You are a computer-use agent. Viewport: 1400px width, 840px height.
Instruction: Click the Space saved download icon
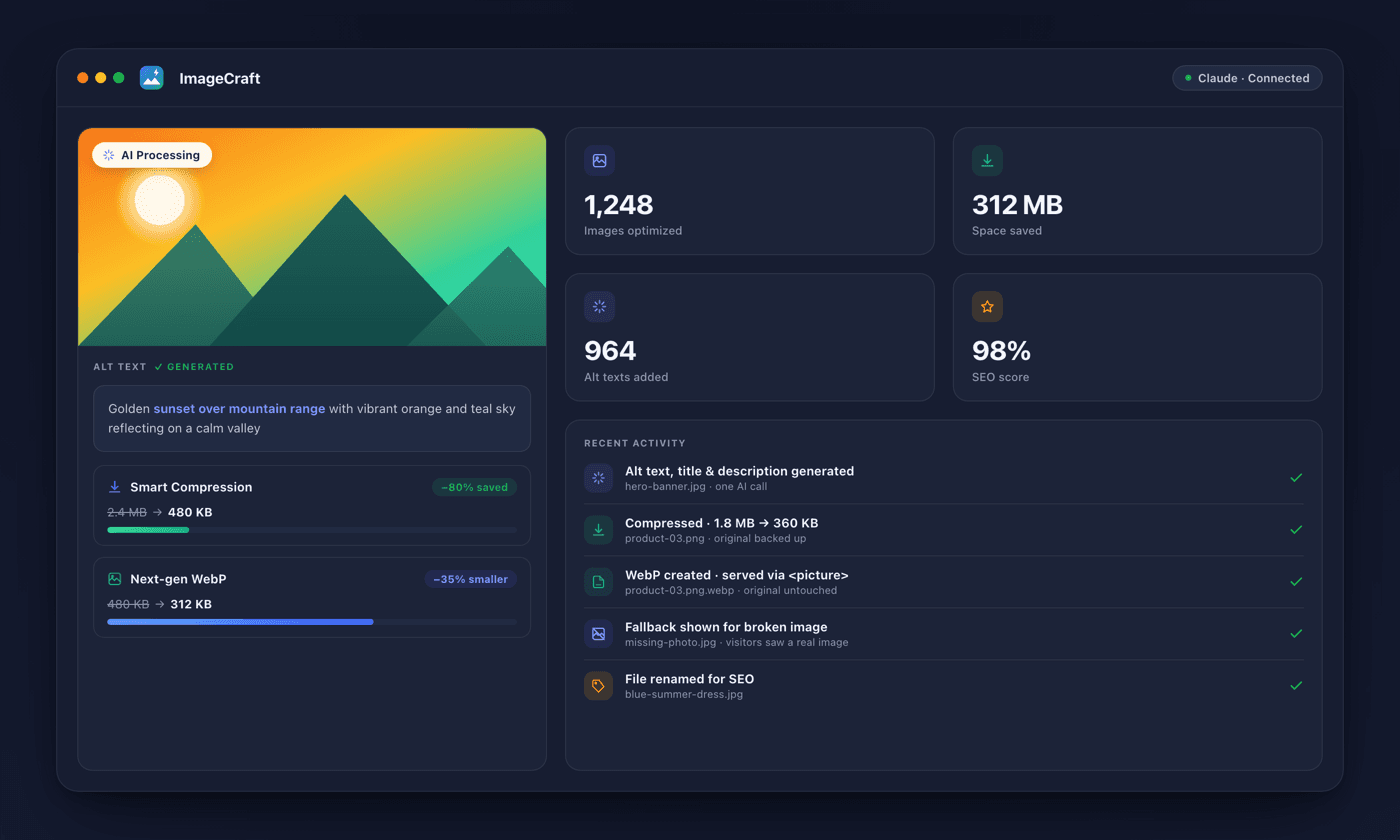pos(987,160)
